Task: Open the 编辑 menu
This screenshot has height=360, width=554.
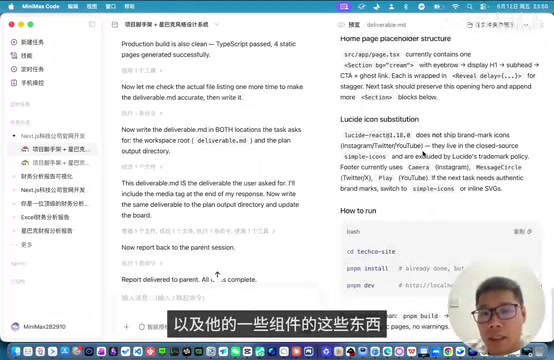Action: point(73,6)
